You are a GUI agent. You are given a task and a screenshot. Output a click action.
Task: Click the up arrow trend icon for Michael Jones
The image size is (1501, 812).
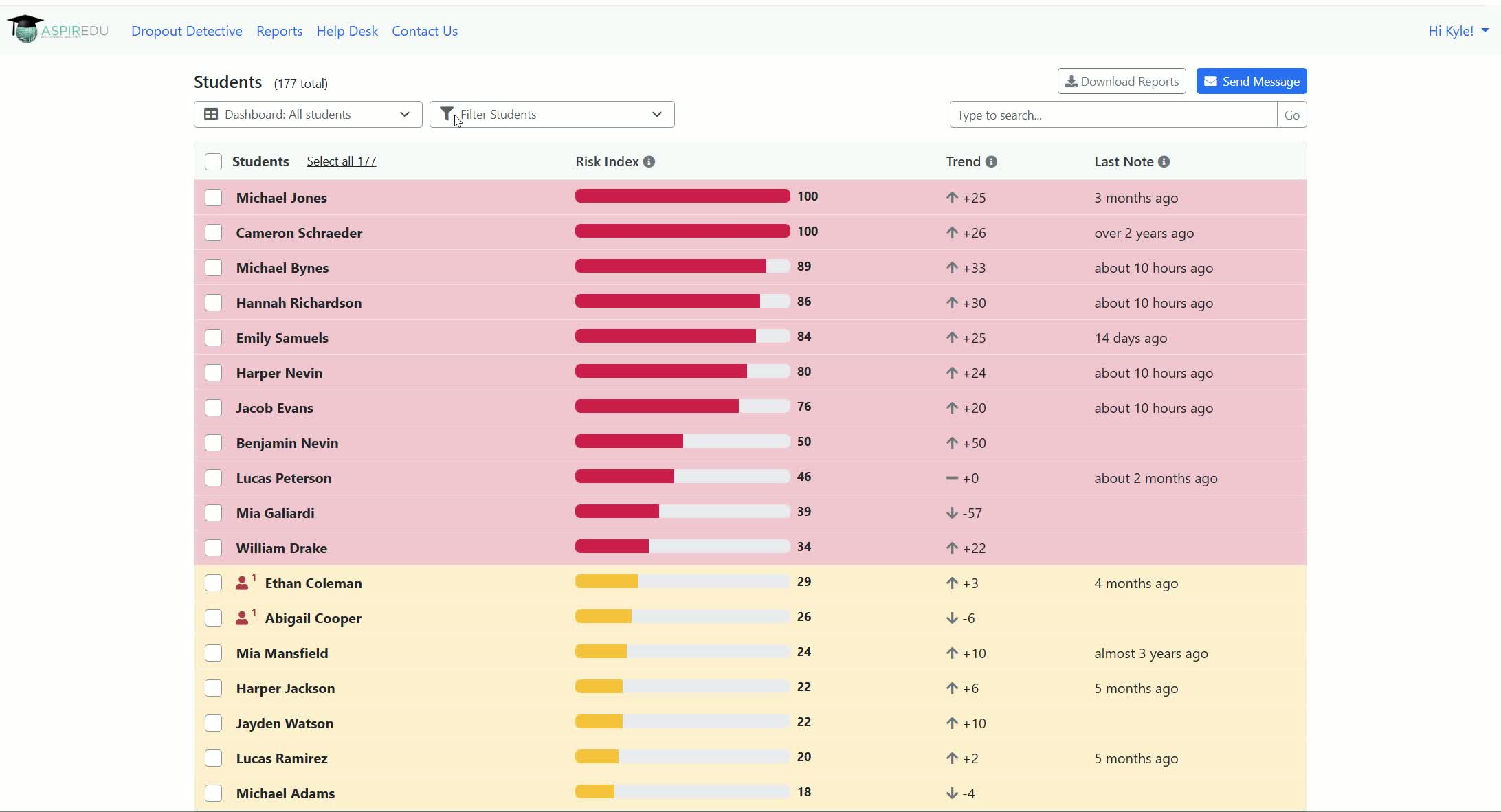tap(952, 198)
